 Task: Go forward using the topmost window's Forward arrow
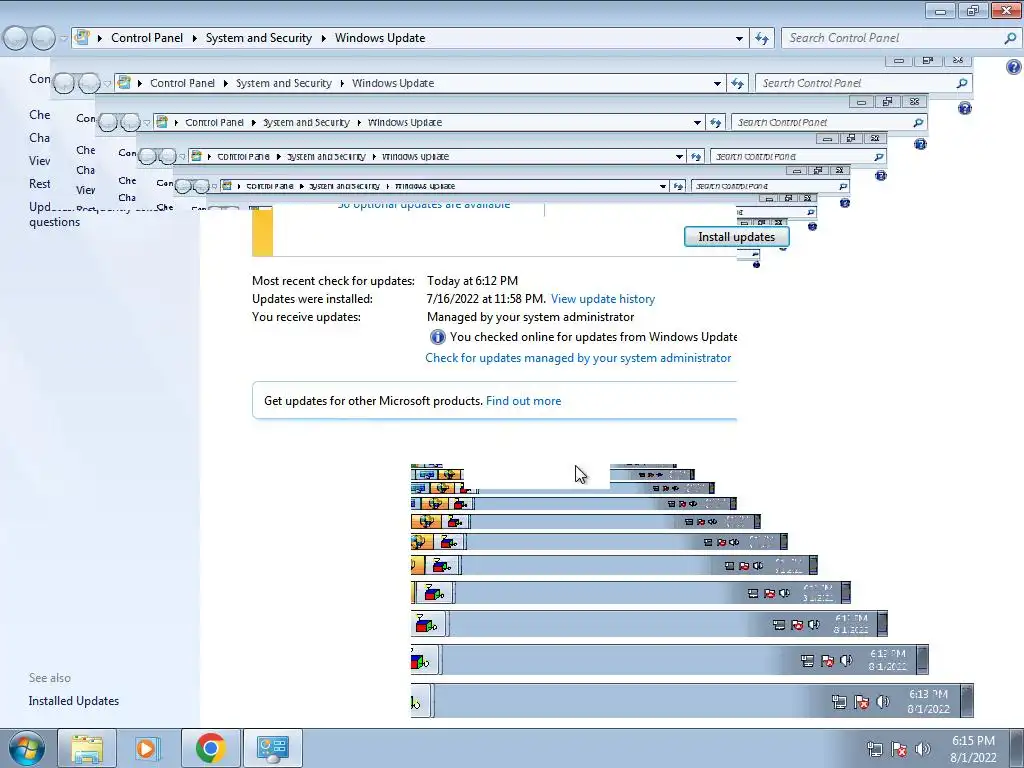click(x=43, y=39)
